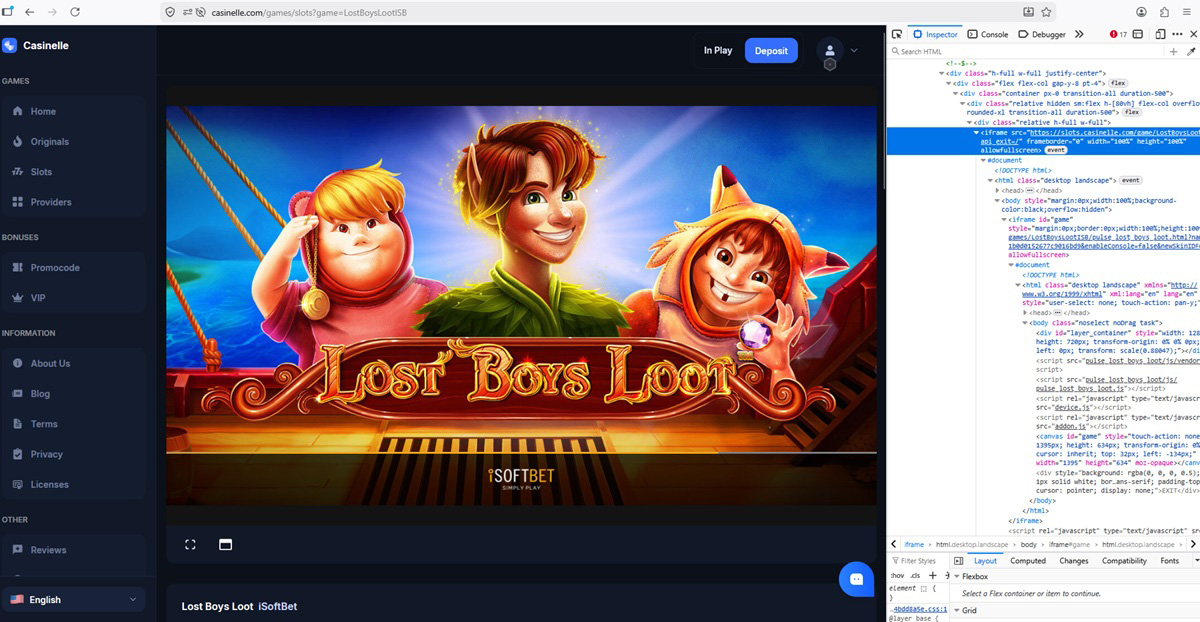Click the error count badge showing 17
Screen dimensions: 1200x622
coord(1118,34)
